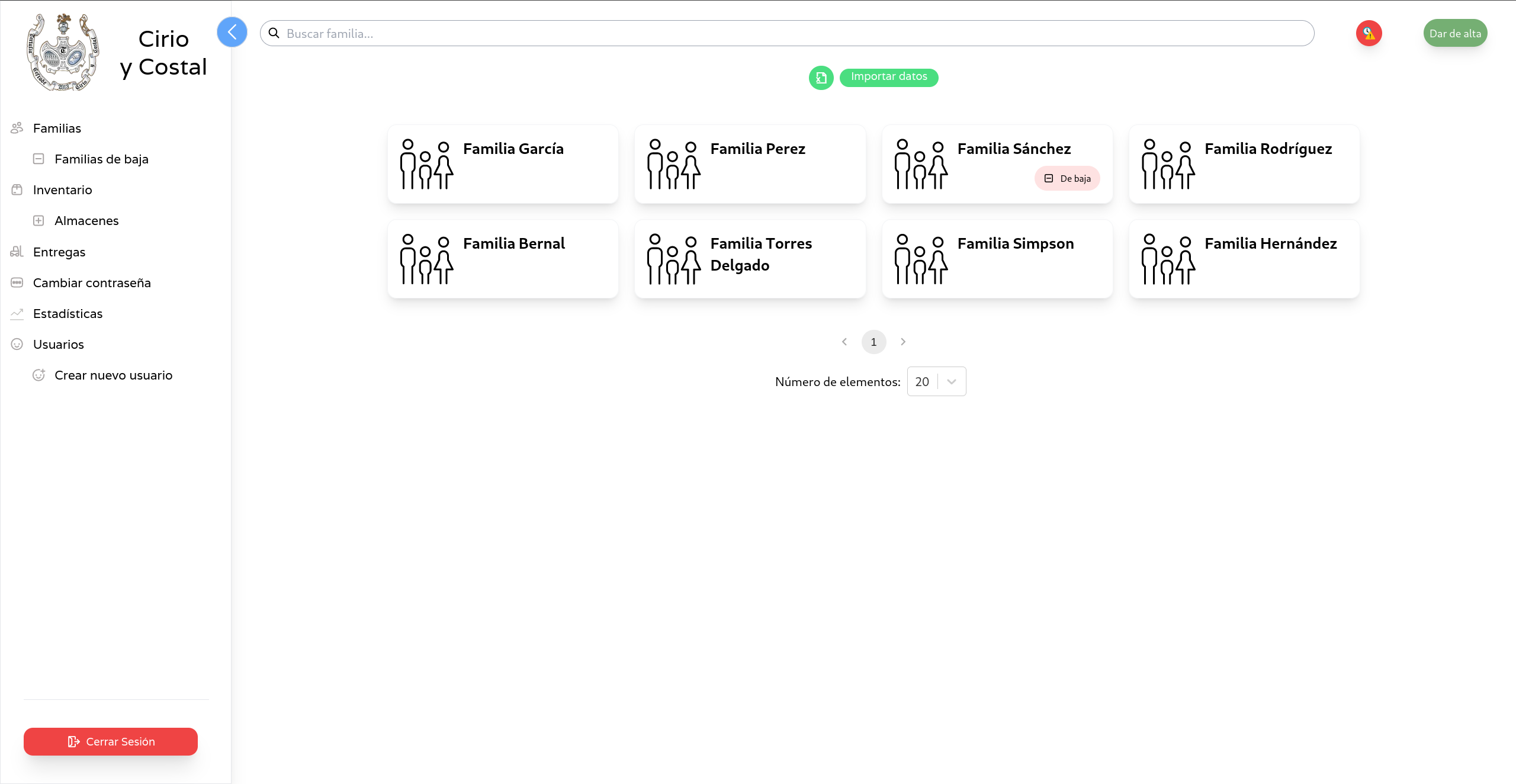Screen dimensions: 1516x784
Task: Click the Cirio y Costal logo
Action: click(x=63, y=53)
